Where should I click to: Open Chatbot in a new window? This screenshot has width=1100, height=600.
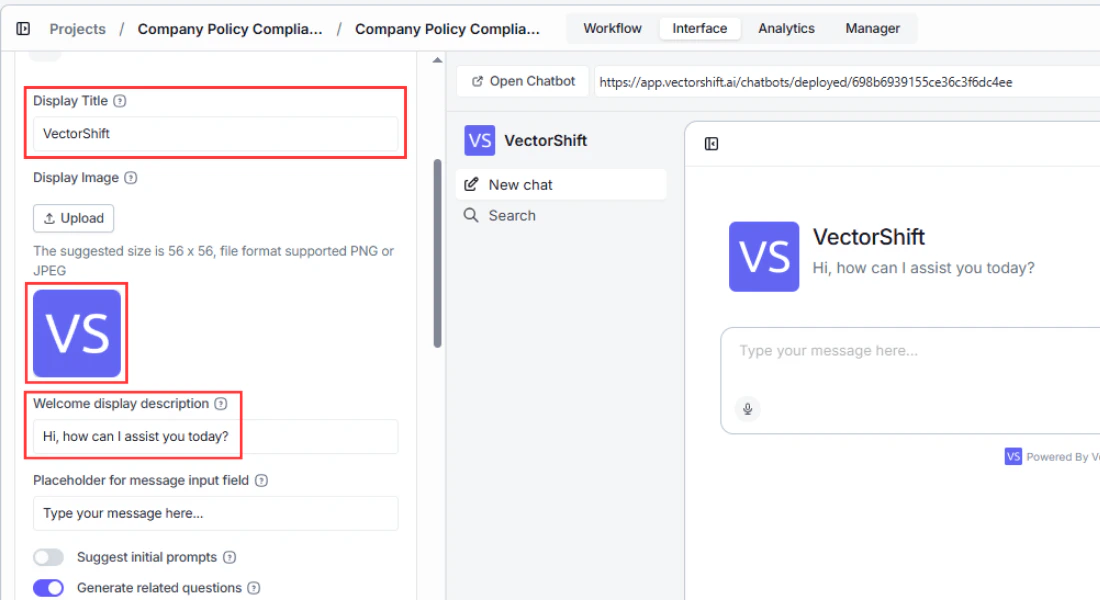point(523,81)
